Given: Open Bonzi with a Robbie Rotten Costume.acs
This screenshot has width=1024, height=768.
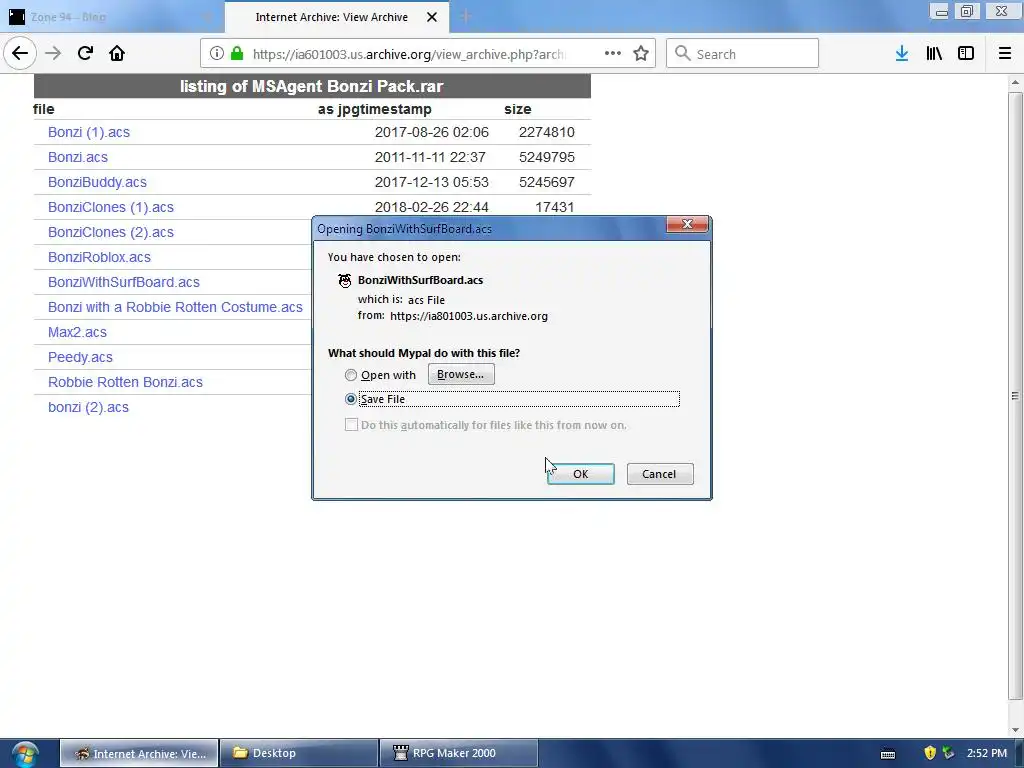Looking at the screenshot, I should click(175, 307).
